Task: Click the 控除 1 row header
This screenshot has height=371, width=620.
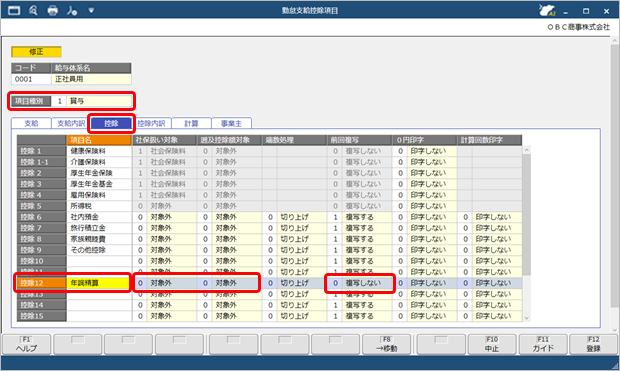Action: click(42, 151)
